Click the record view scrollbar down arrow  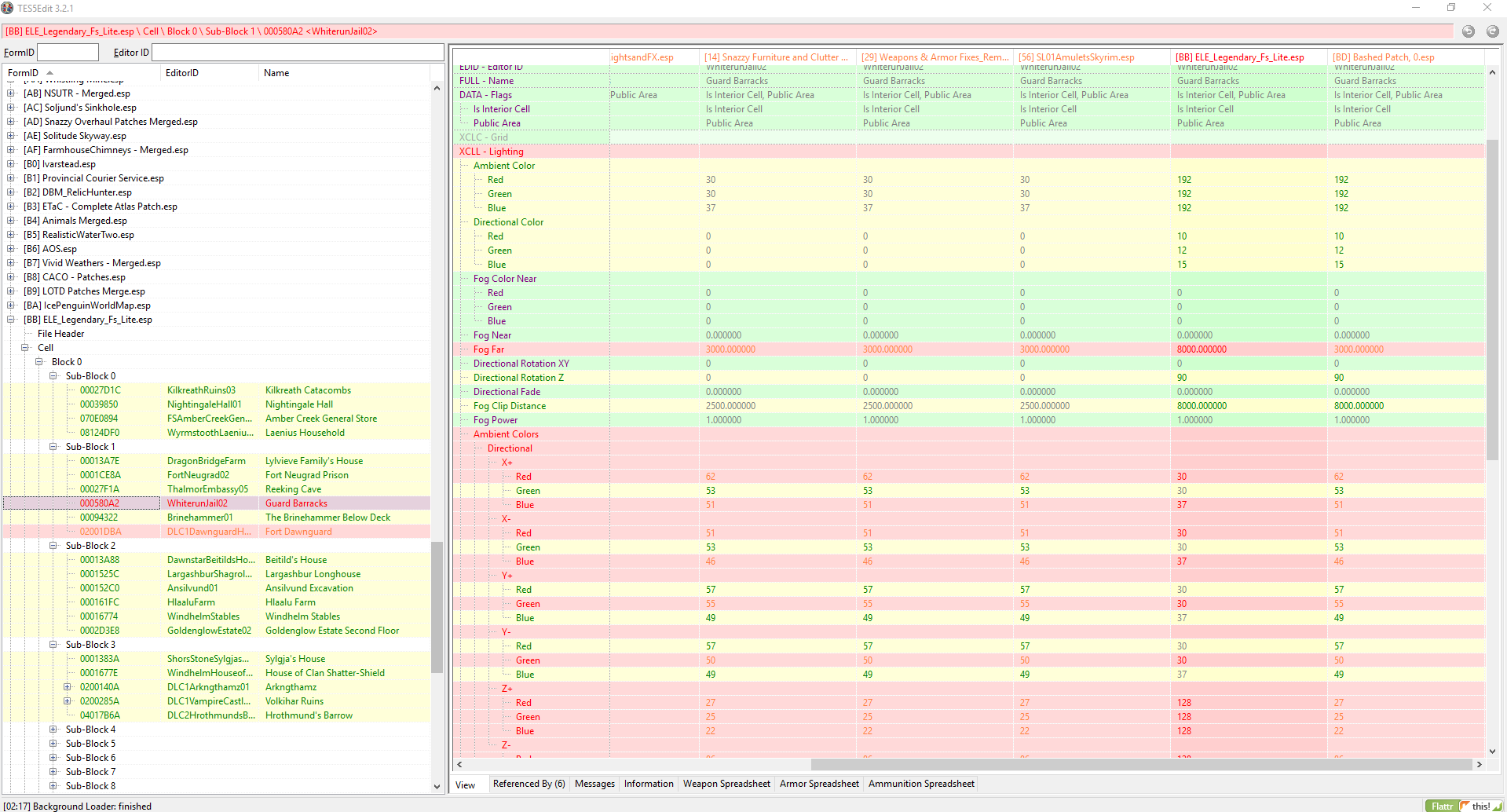tap(1492, 751)
